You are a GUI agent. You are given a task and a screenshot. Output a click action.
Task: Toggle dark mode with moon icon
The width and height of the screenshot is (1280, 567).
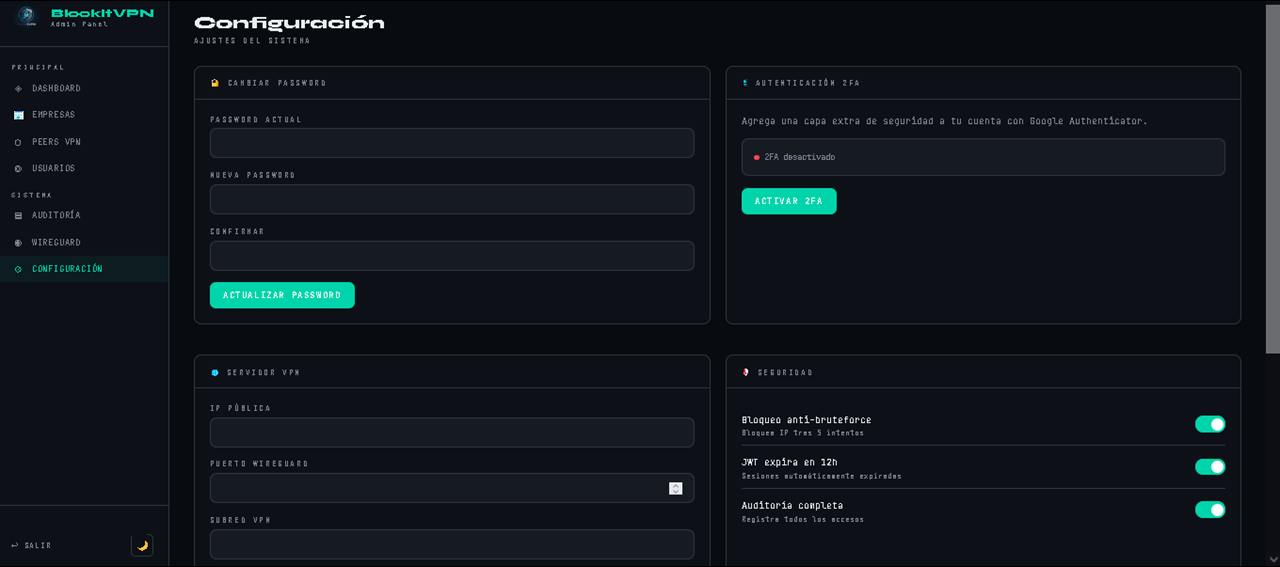(x=142, y=545)
